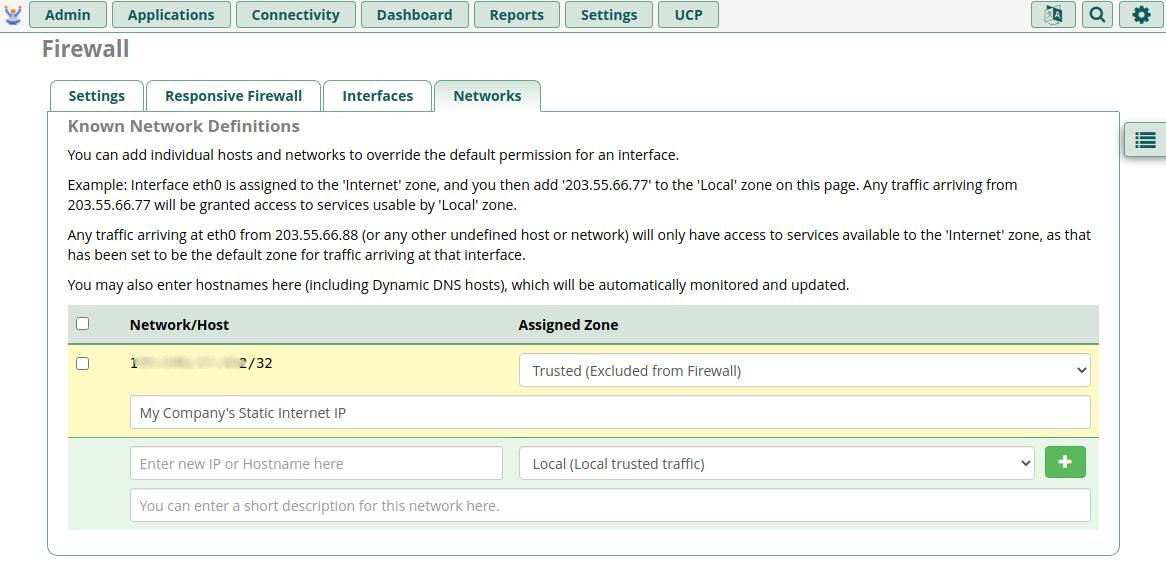Open the Trusted zone dropdown
The width and height of the screenshot is (1166, 567).
point(804,371)
